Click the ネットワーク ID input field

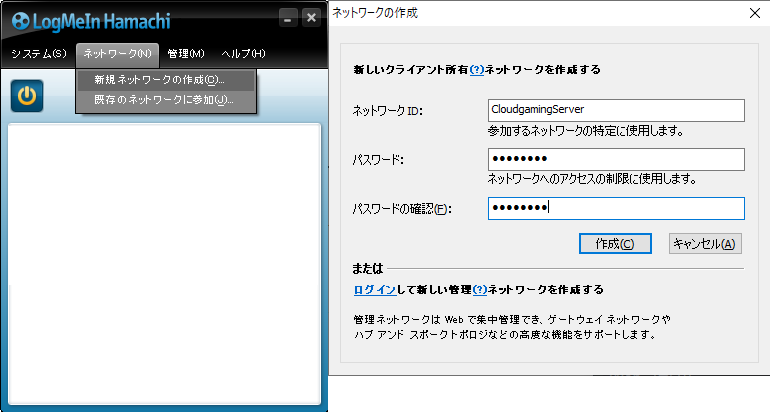[x=616, y=110]
